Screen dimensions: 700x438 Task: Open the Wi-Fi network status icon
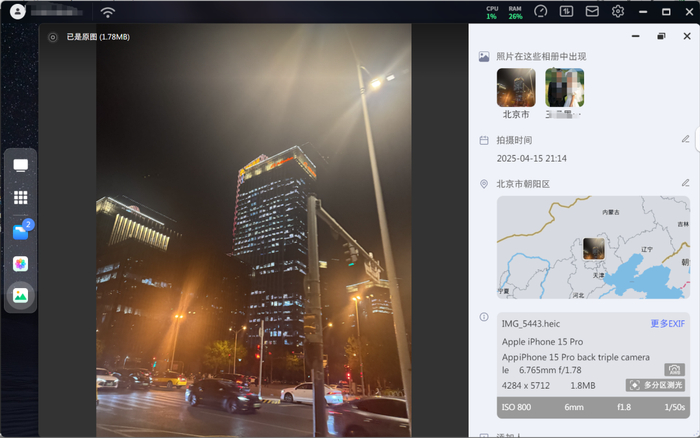coord(108,12)
